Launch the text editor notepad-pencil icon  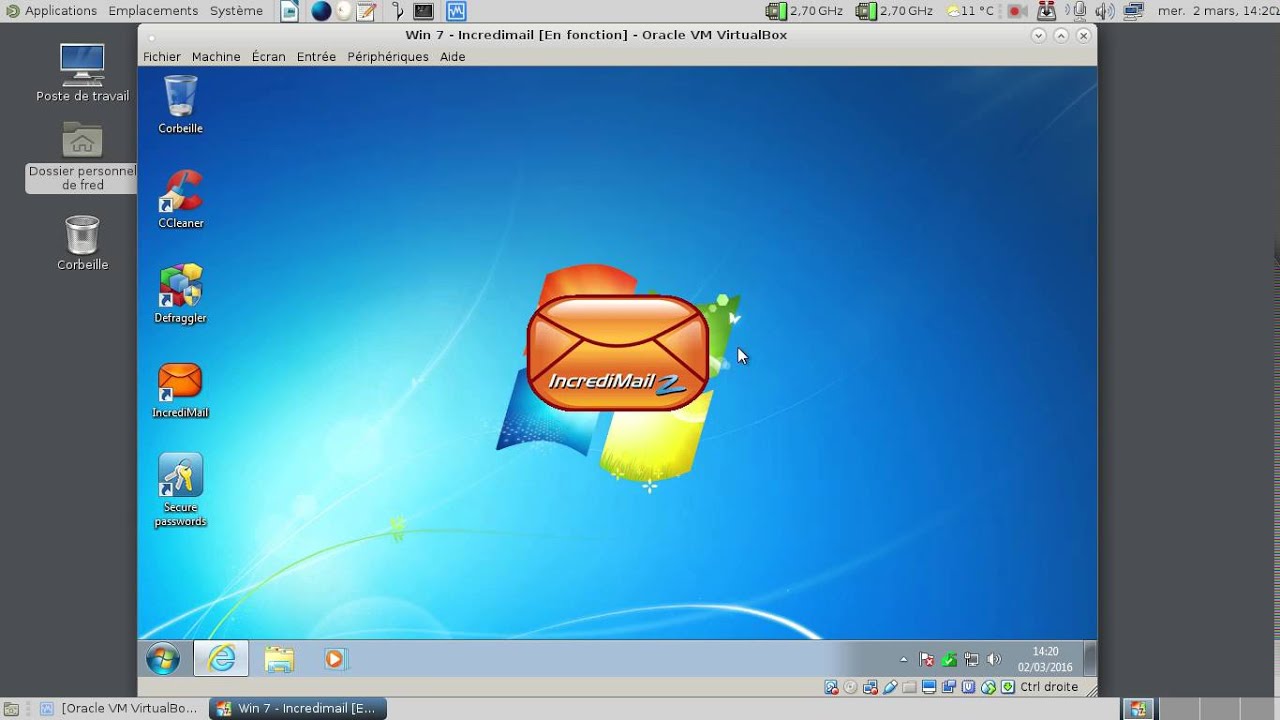click(x=366, y=11)
